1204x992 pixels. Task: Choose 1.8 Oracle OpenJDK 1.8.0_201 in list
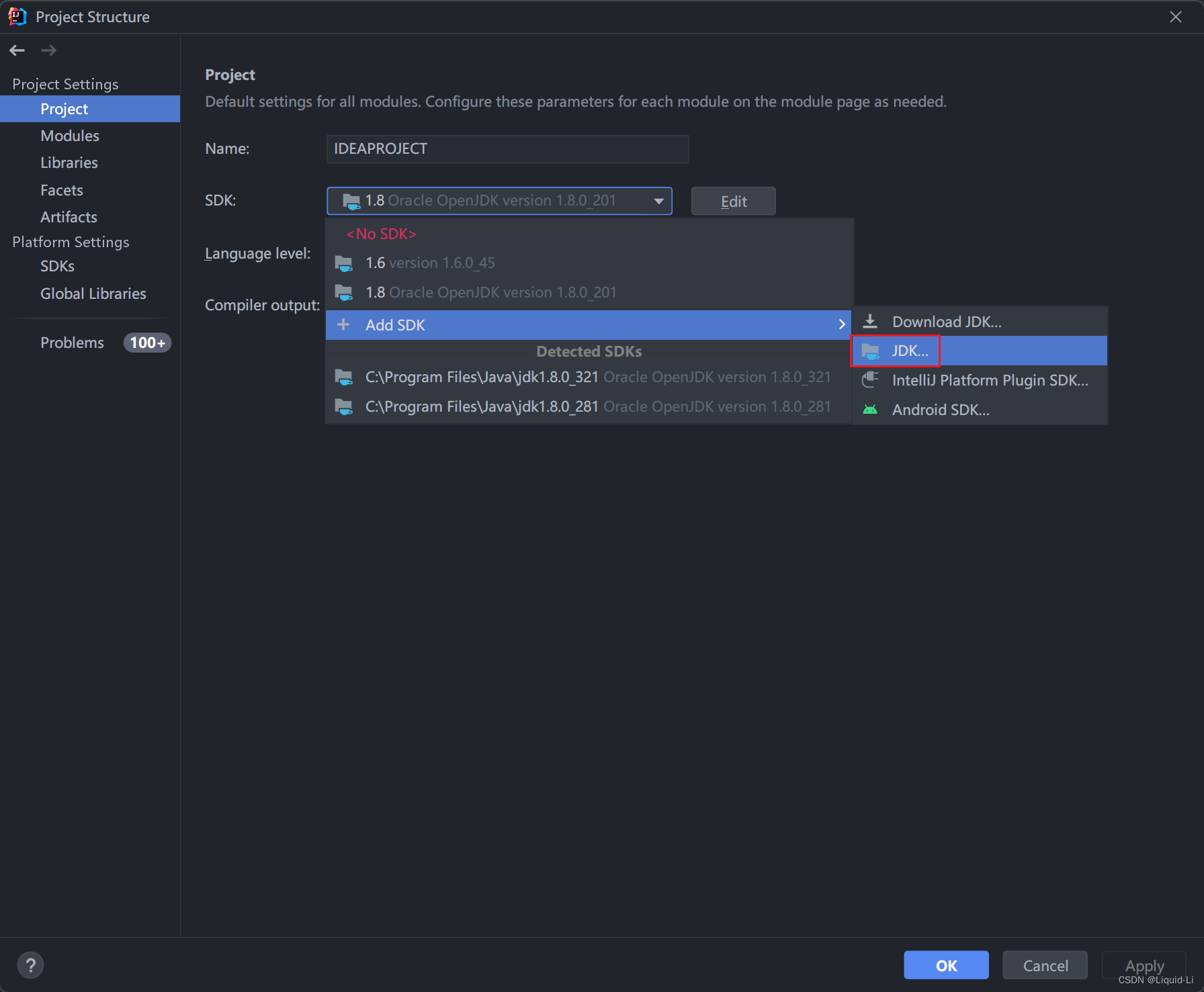[589, 293]
